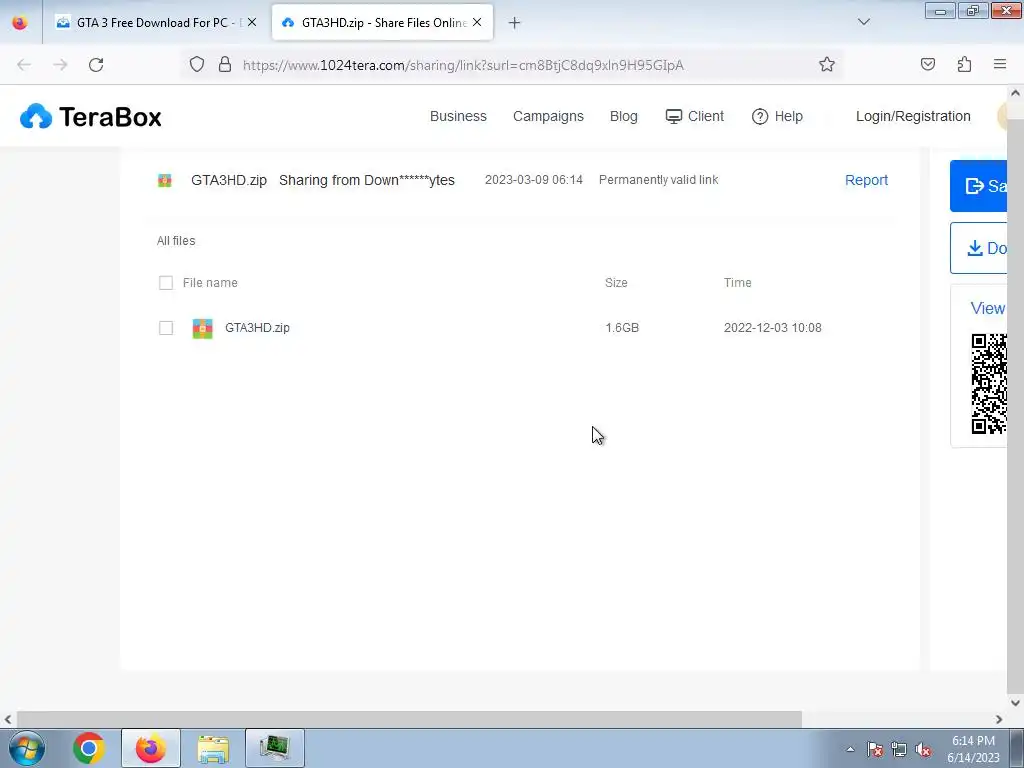Click the taskbar clock showing 6:14 PM

[973, 749]
